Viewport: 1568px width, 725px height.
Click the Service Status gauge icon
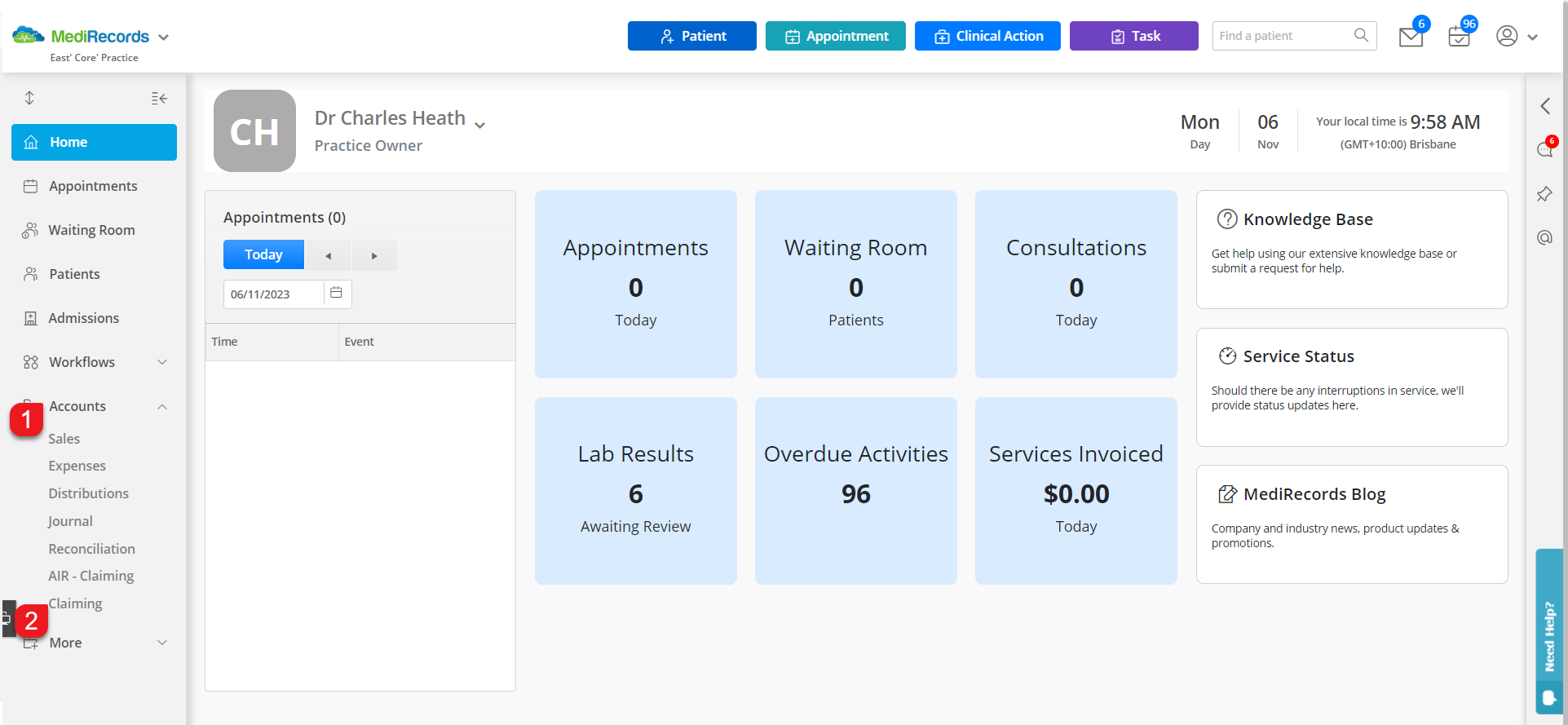click(1227, 356)
